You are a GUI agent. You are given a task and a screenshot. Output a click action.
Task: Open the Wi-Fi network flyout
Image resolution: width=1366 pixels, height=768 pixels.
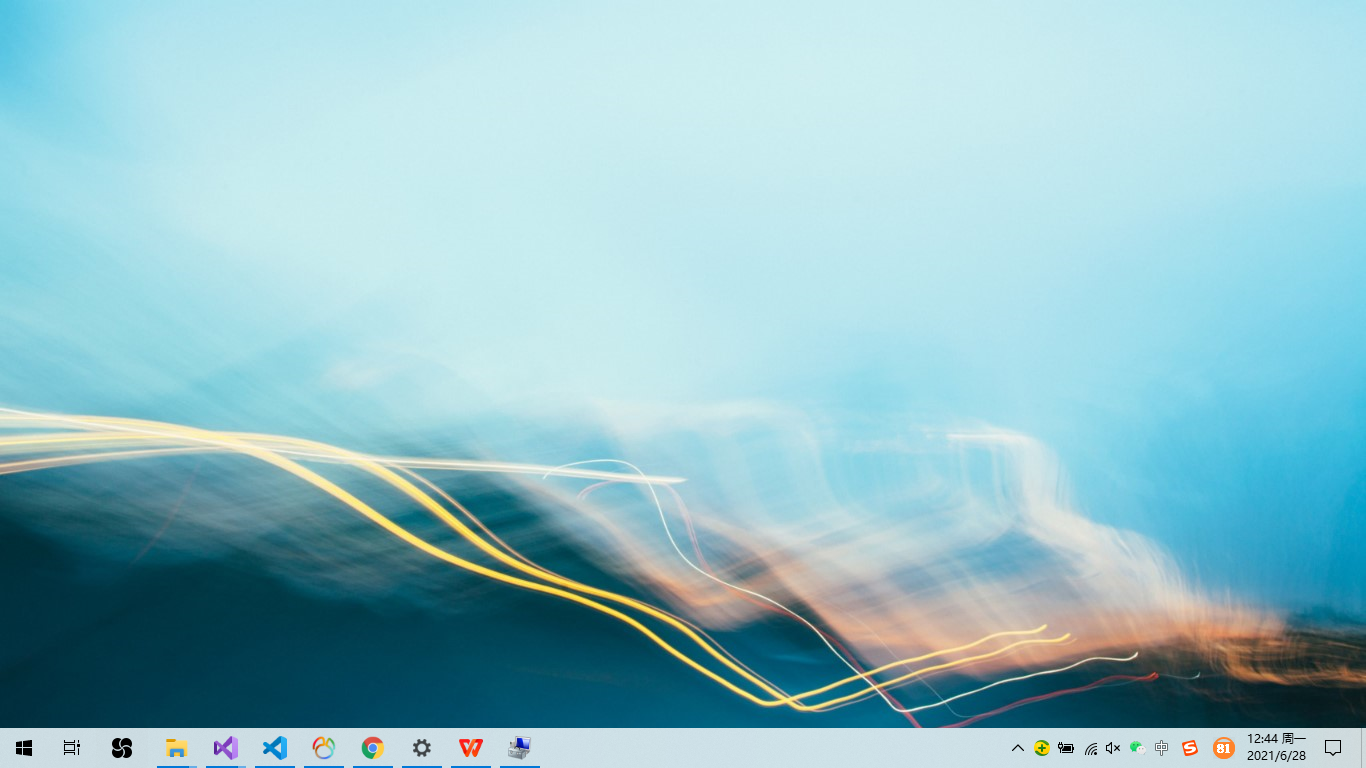coord(1090,748)
